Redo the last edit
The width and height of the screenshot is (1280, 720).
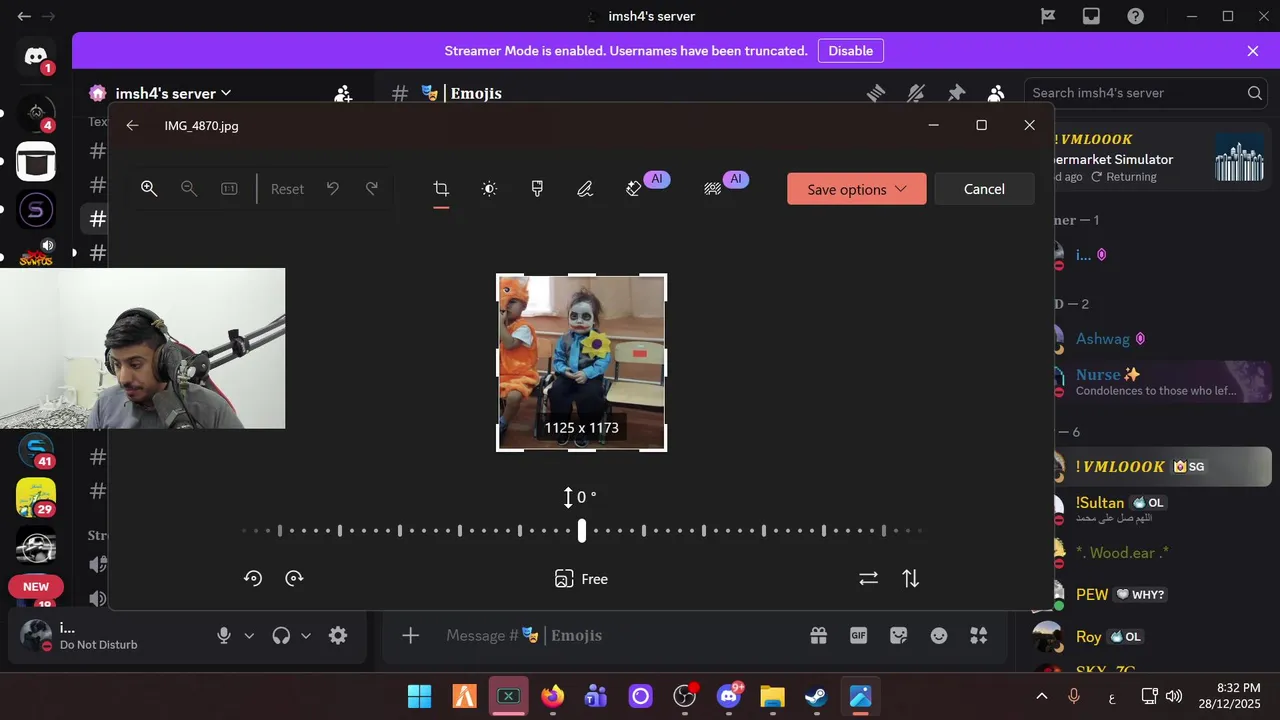tap(372, 188)
